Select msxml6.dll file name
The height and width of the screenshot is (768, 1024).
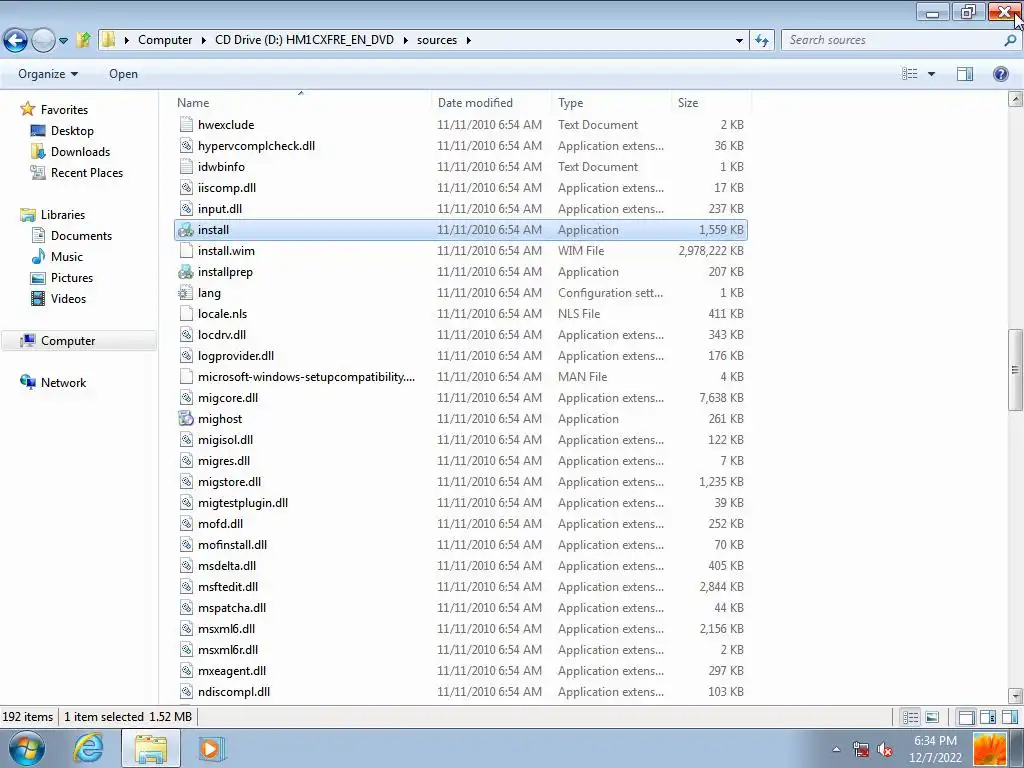point(226,629)
